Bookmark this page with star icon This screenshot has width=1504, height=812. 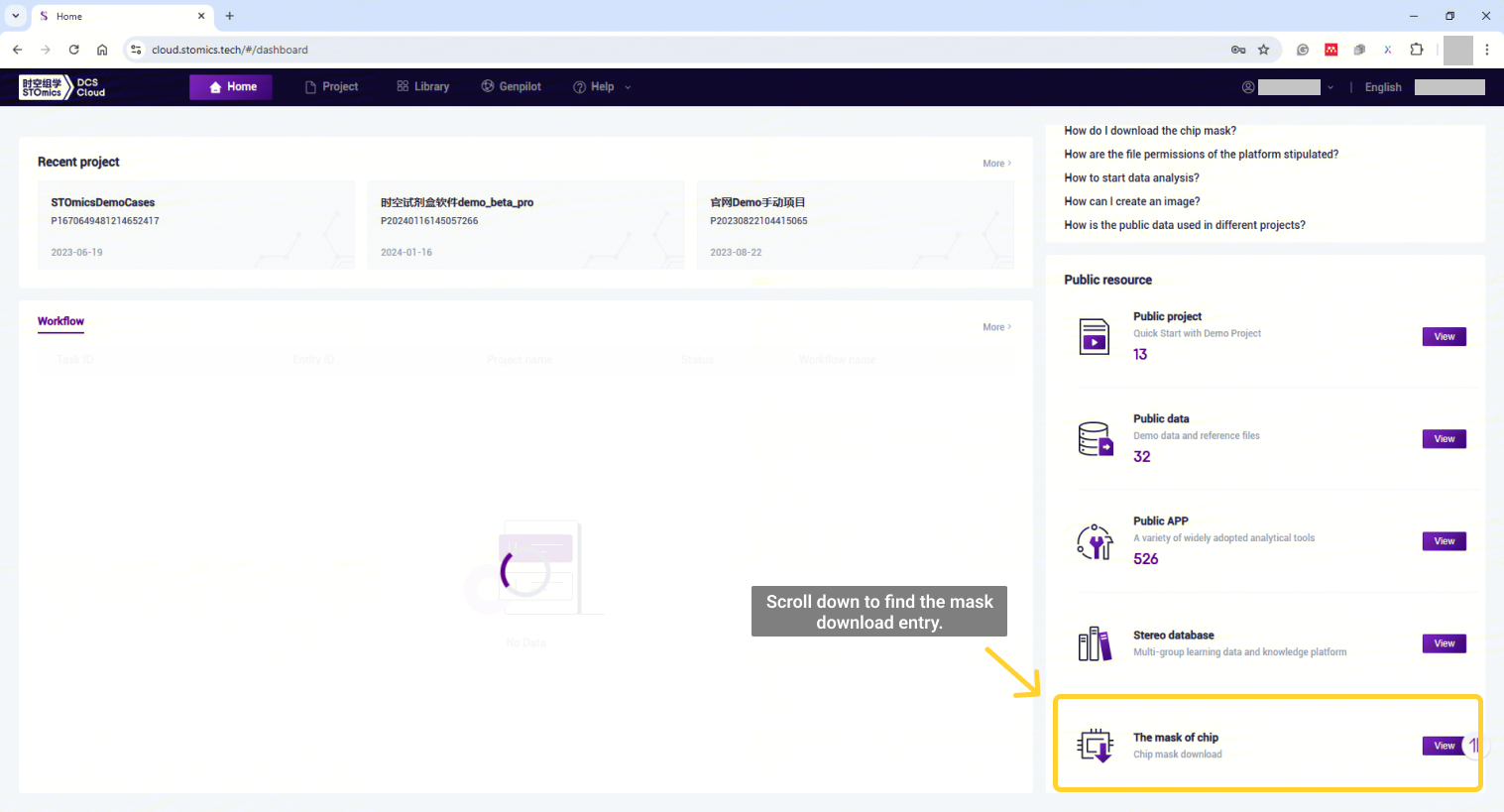[x=1263, y=50]
